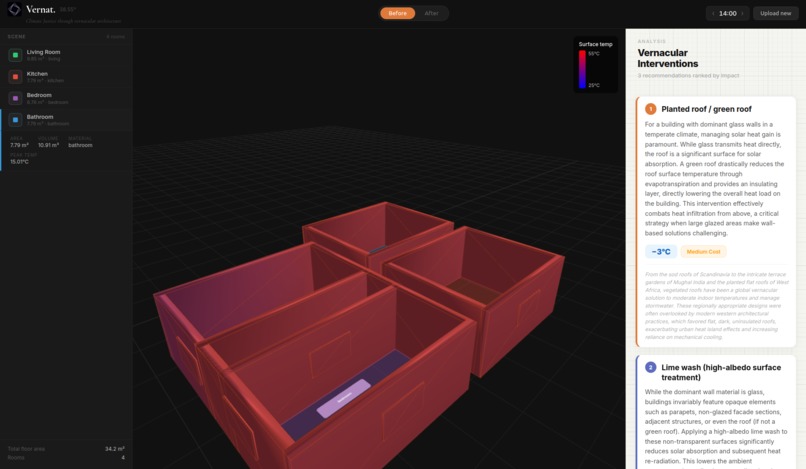Click the 34.2 m² total floor area value
The image size is (806, 469).
[115, 449]
